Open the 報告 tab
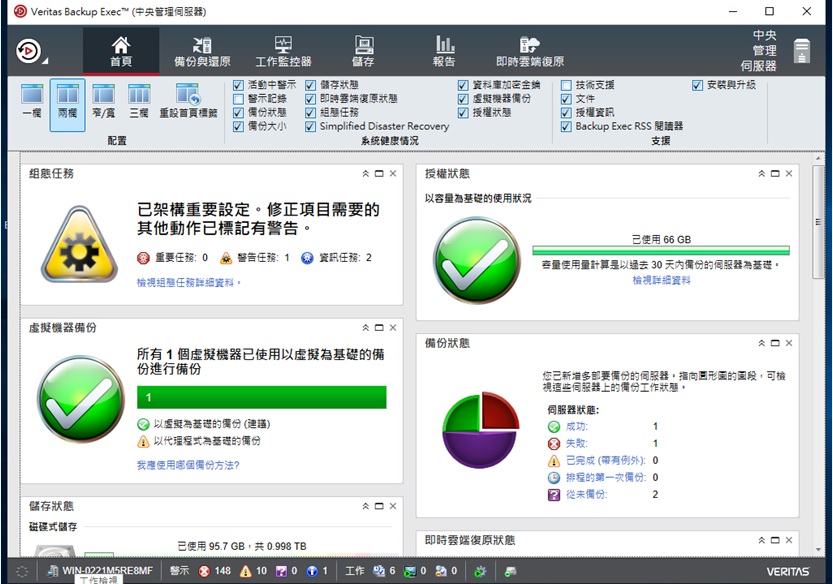The image size is (833, 584). point(444,51)
